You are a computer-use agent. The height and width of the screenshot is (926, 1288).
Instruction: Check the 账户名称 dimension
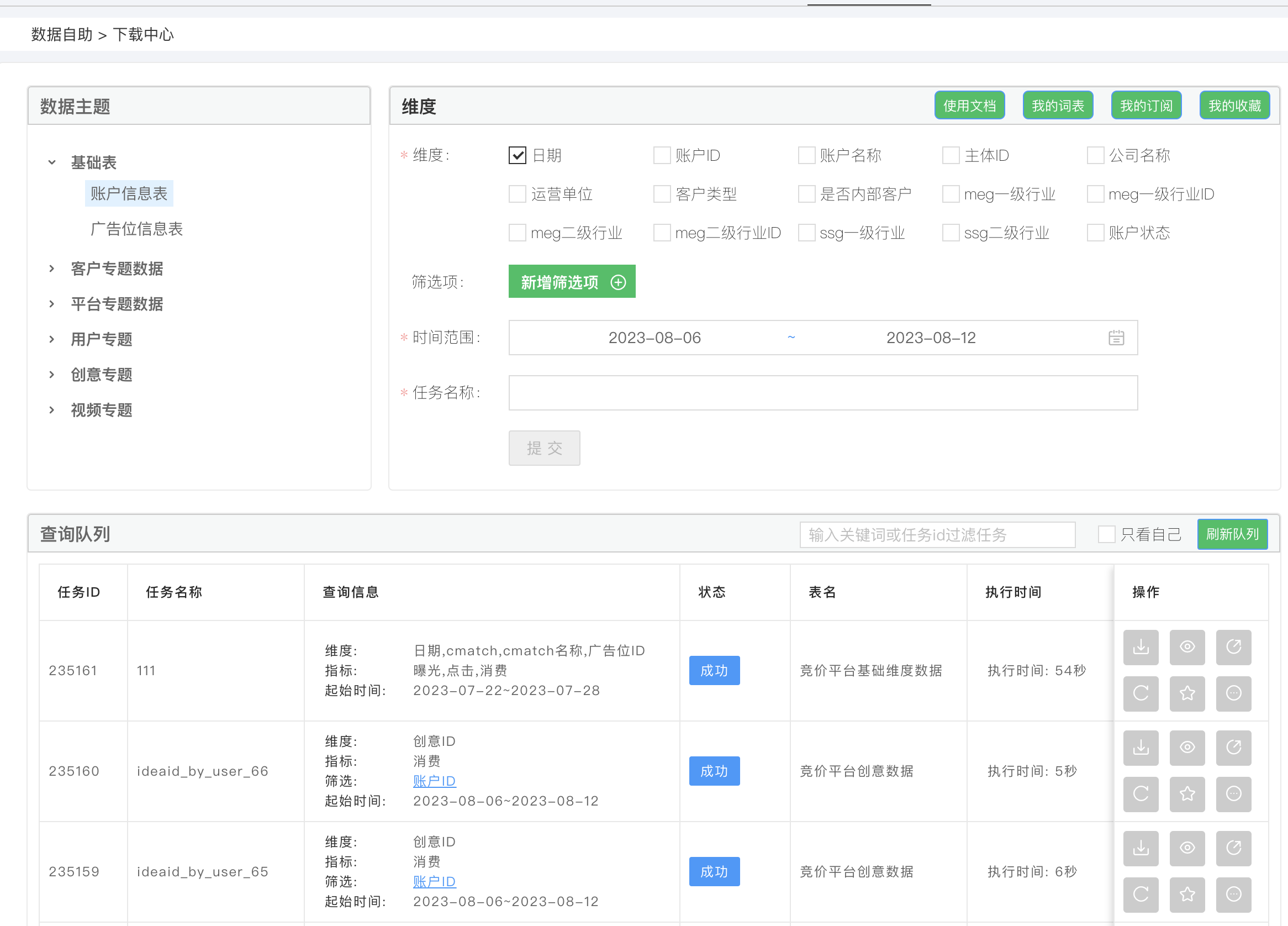[806, 155]
